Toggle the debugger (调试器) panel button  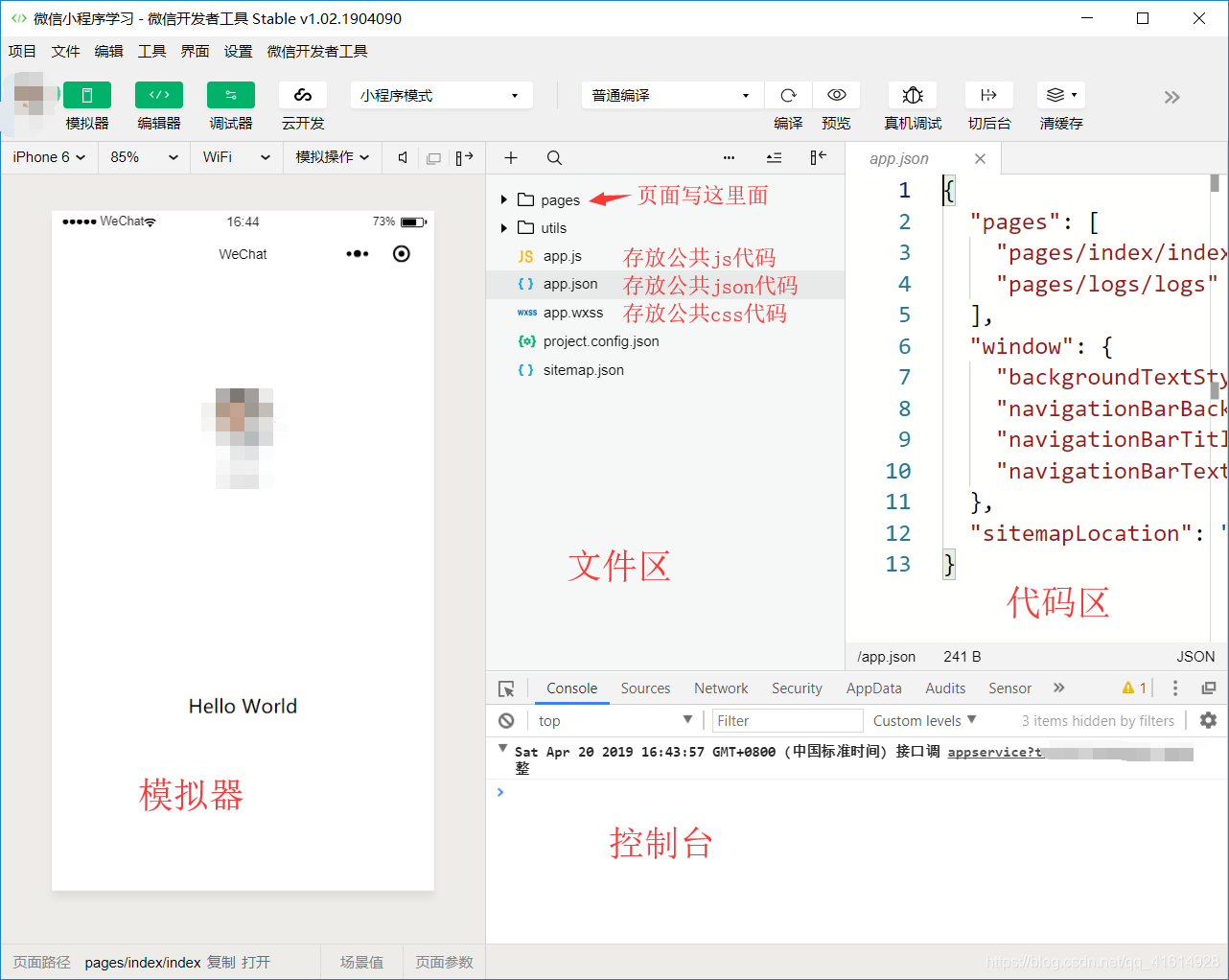[x=231, y=95]
